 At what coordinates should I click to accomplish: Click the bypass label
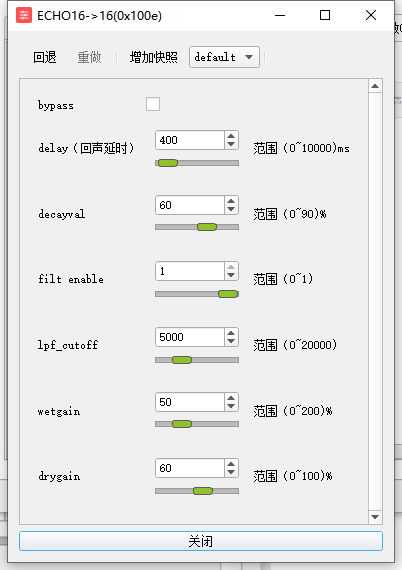tap(56, 105)
